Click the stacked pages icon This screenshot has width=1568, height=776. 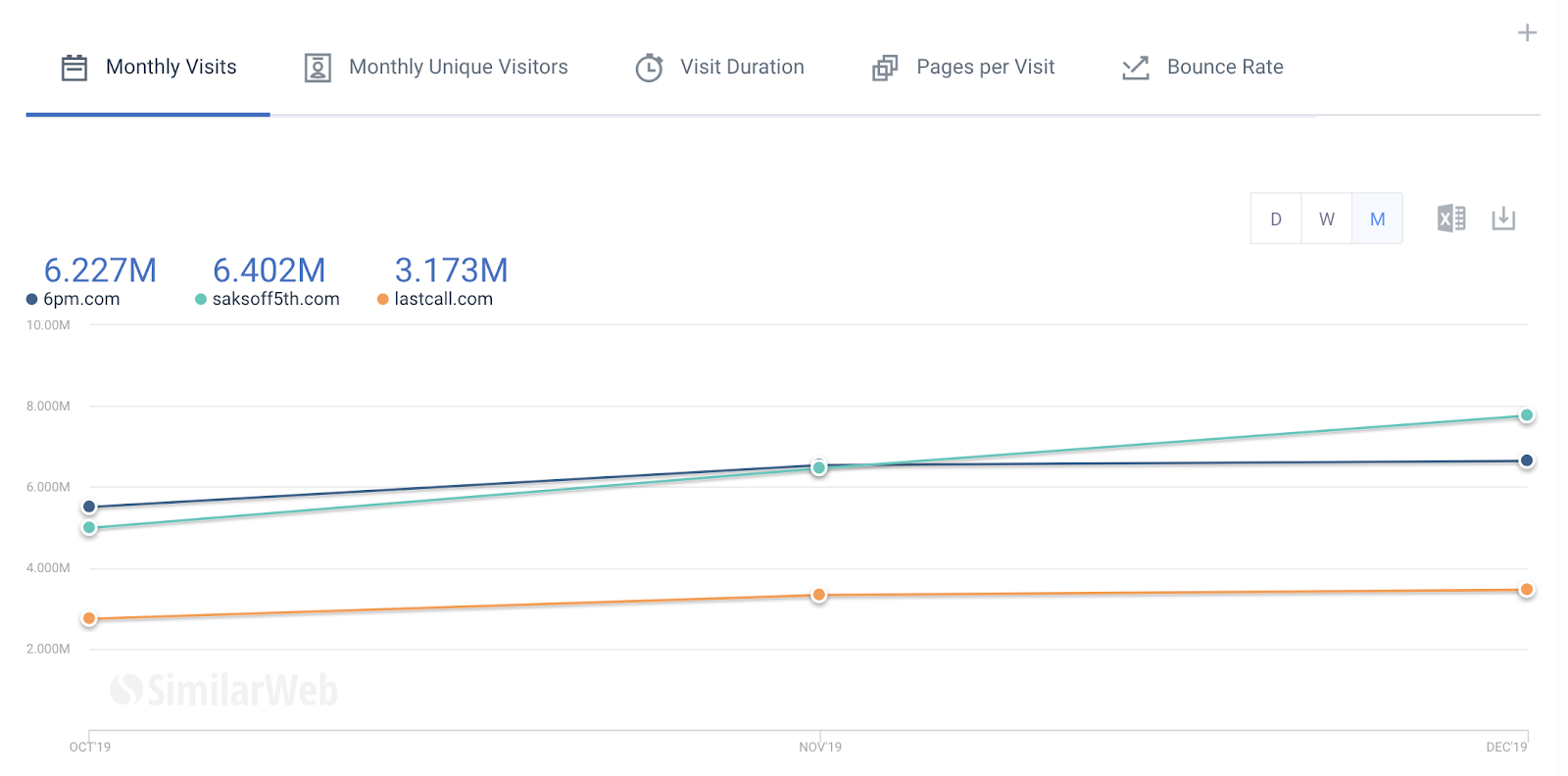[885, 68]
